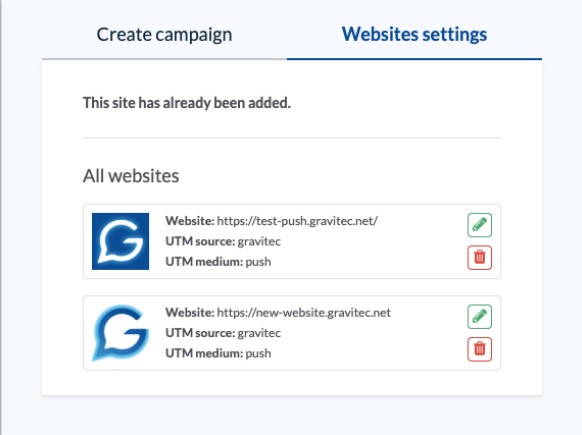Delete the test-push.gravitec.net website entry
This screenshot has width=582, height=435.
(x=480, y=257)
